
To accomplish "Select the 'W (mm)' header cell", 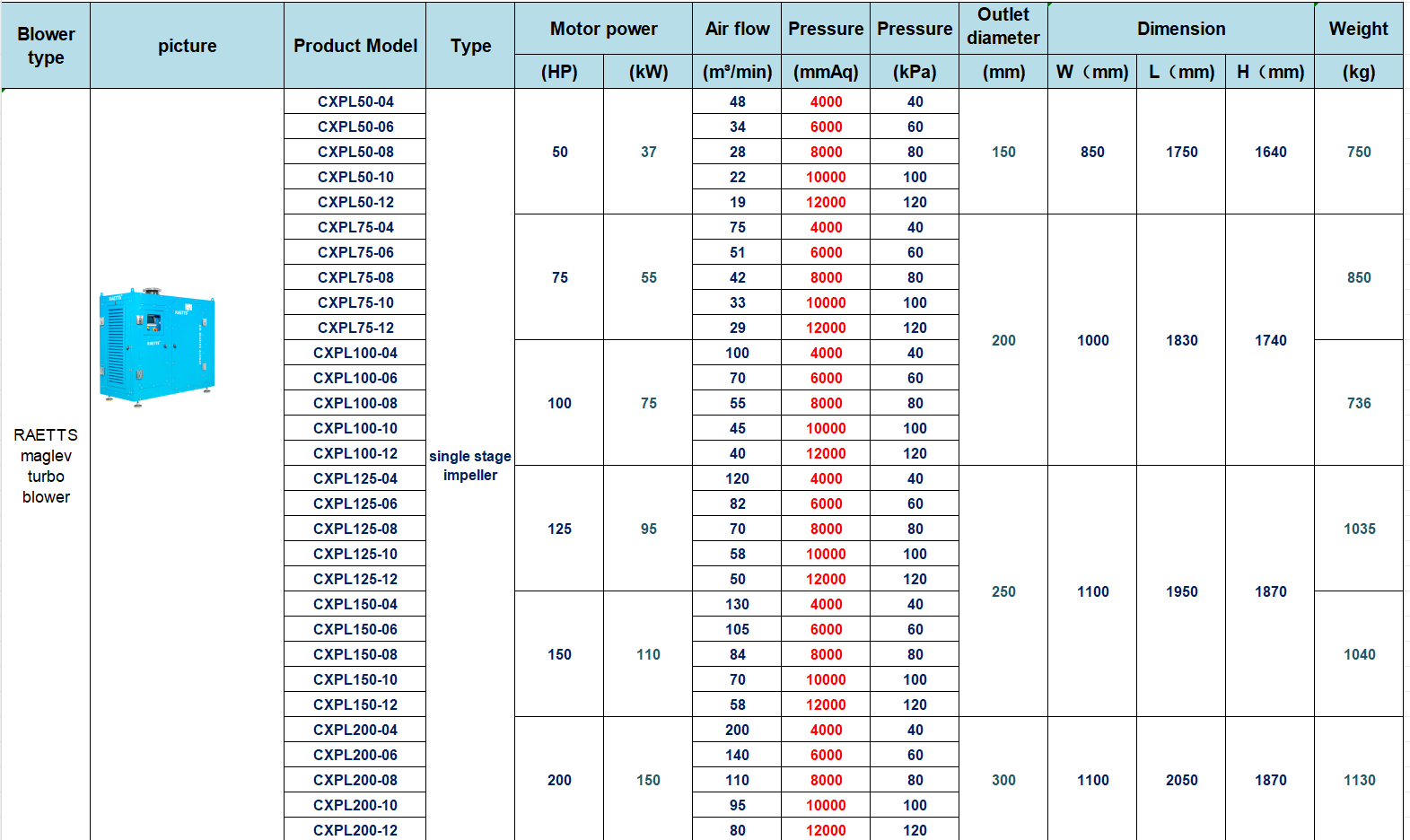I will pyautogui.click(x=1092, y=72).
